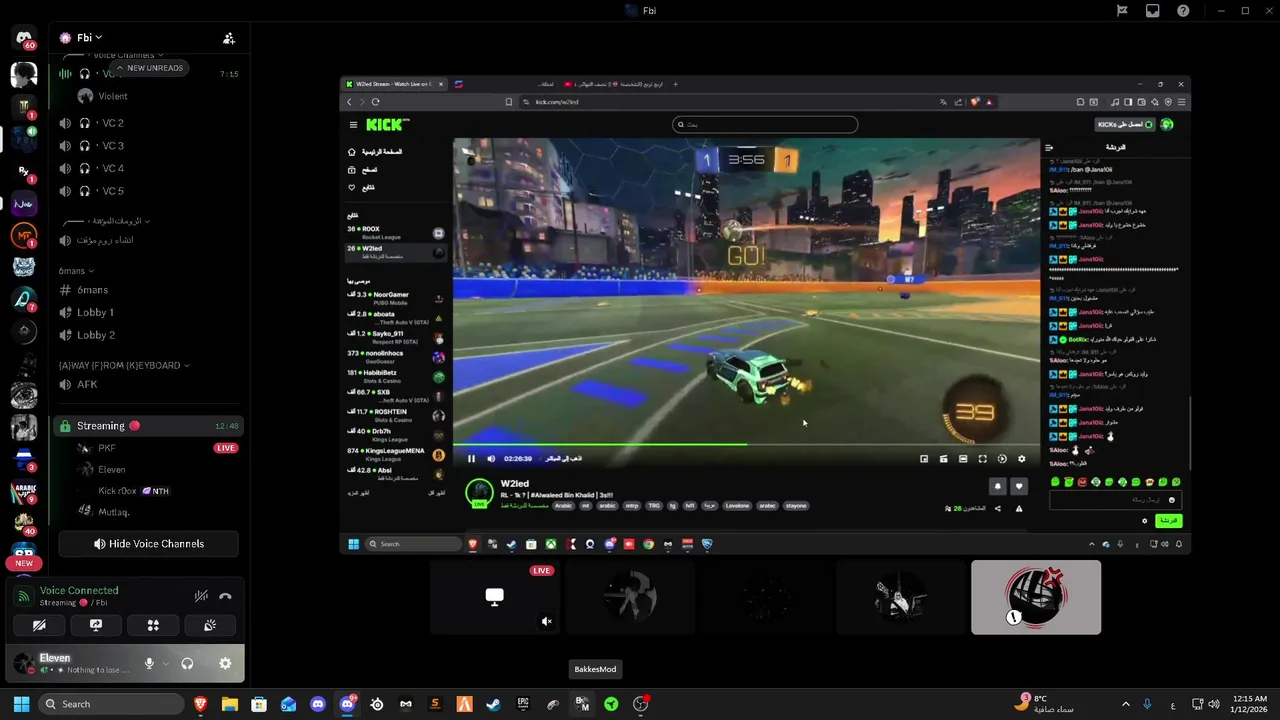The width and height of the screenshot is (1280, 720).
Task: Show hidden system tray icons
Action: click(x=1126, y=704)
